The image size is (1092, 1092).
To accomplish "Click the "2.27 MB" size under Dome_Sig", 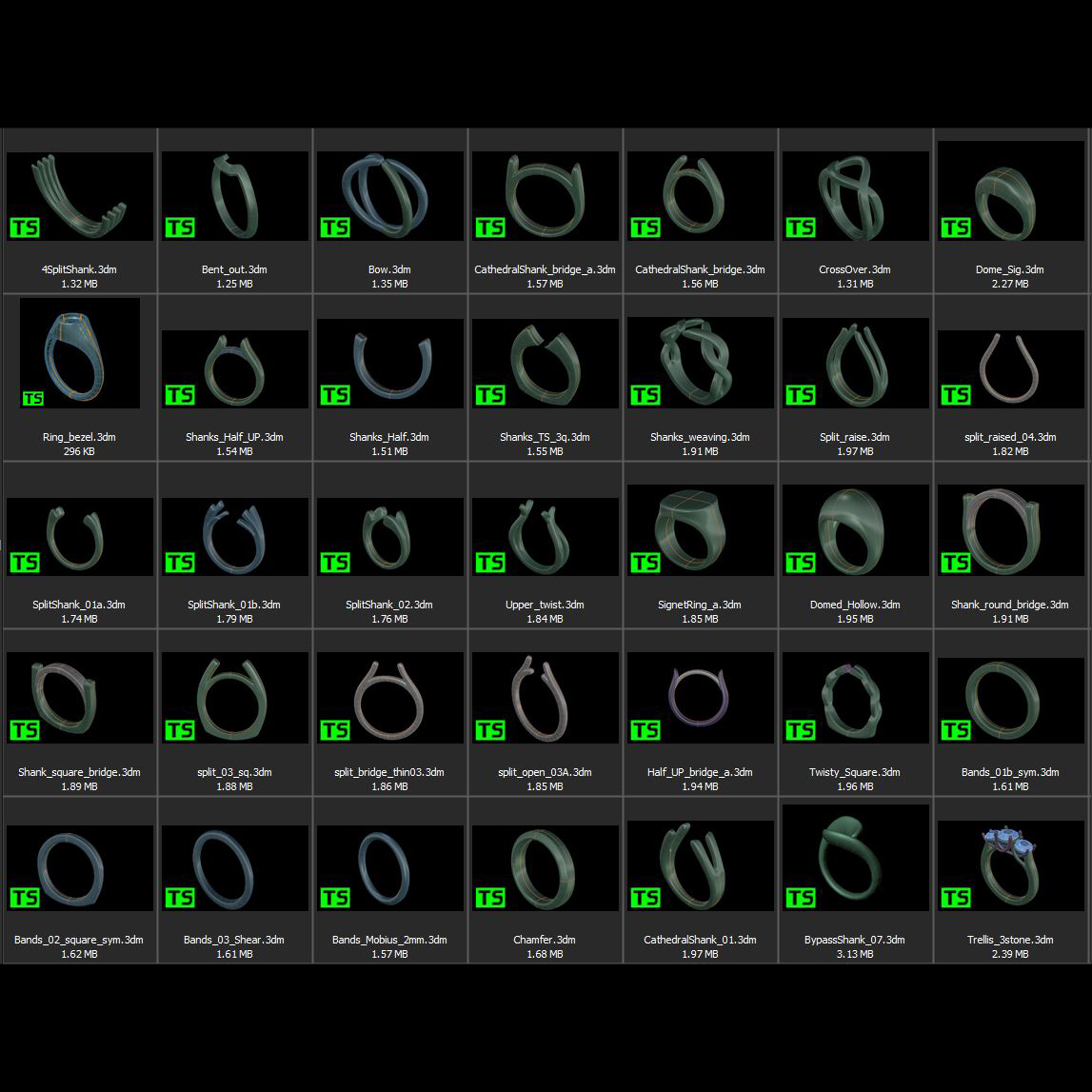I will (x=1010, y=284).
